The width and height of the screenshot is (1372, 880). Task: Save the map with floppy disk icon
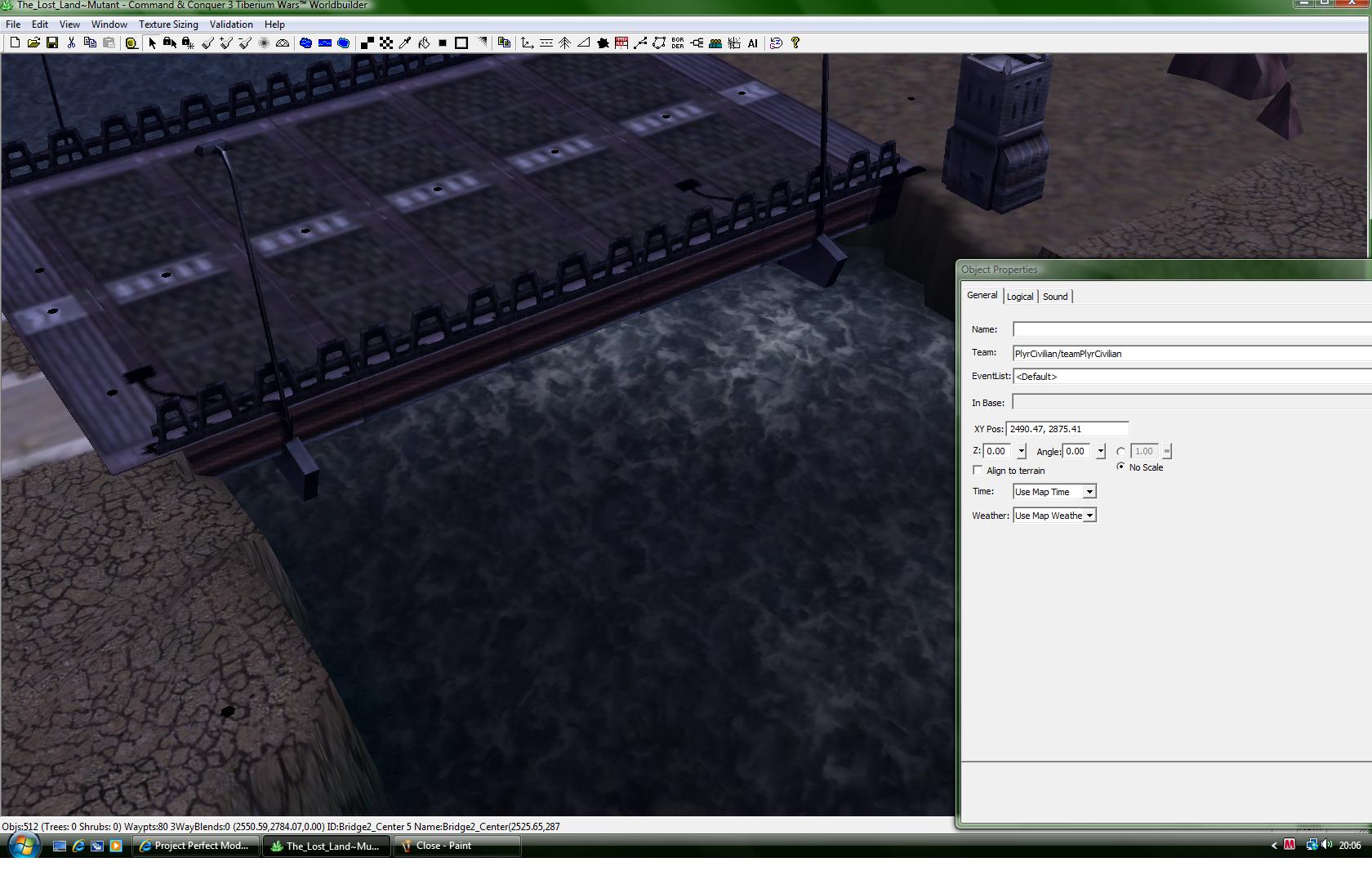click(52, 42)
